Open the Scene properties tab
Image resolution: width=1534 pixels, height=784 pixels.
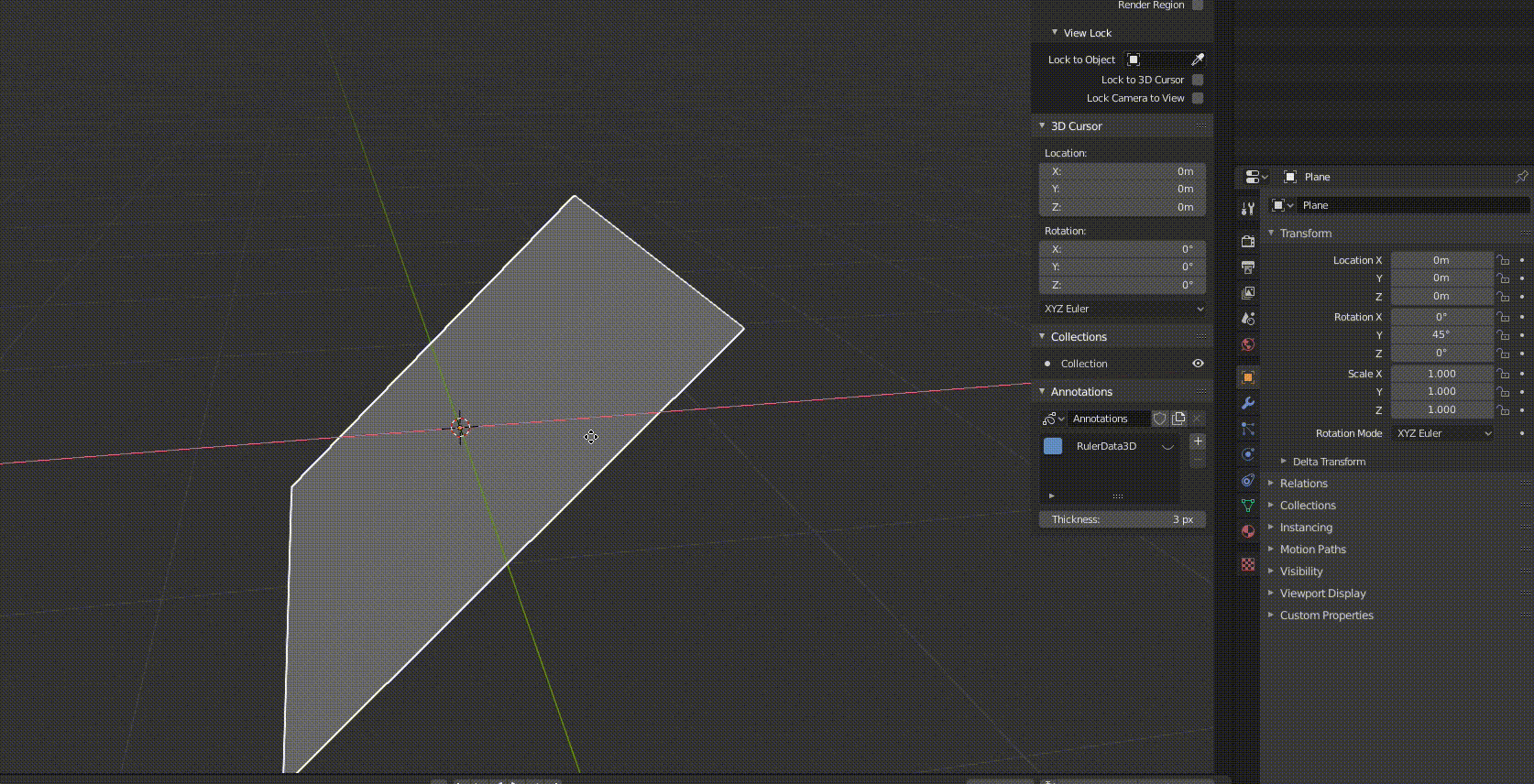click(x=1247, y=319)
